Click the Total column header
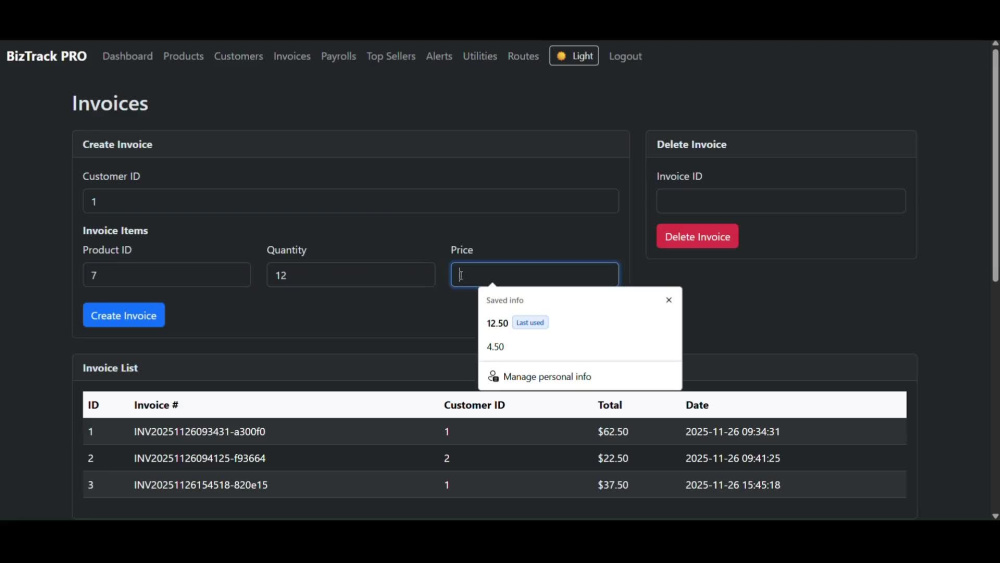 (x=610, y=405)
